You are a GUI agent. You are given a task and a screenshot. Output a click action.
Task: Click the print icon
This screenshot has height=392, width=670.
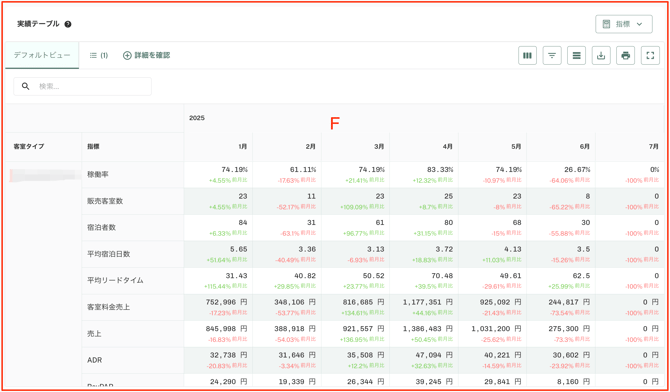pos(626,56)
